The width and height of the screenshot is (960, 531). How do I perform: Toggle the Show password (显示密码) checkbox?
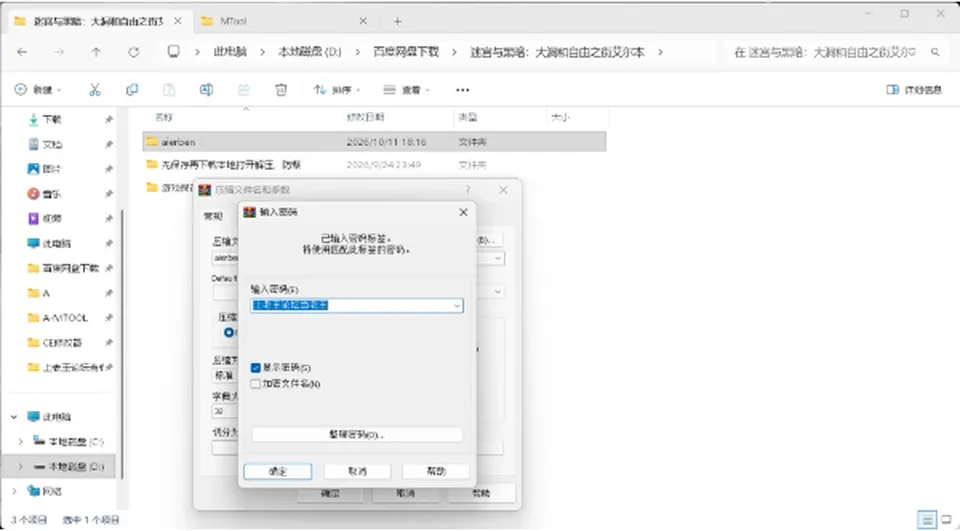click(x=256, y=367)
